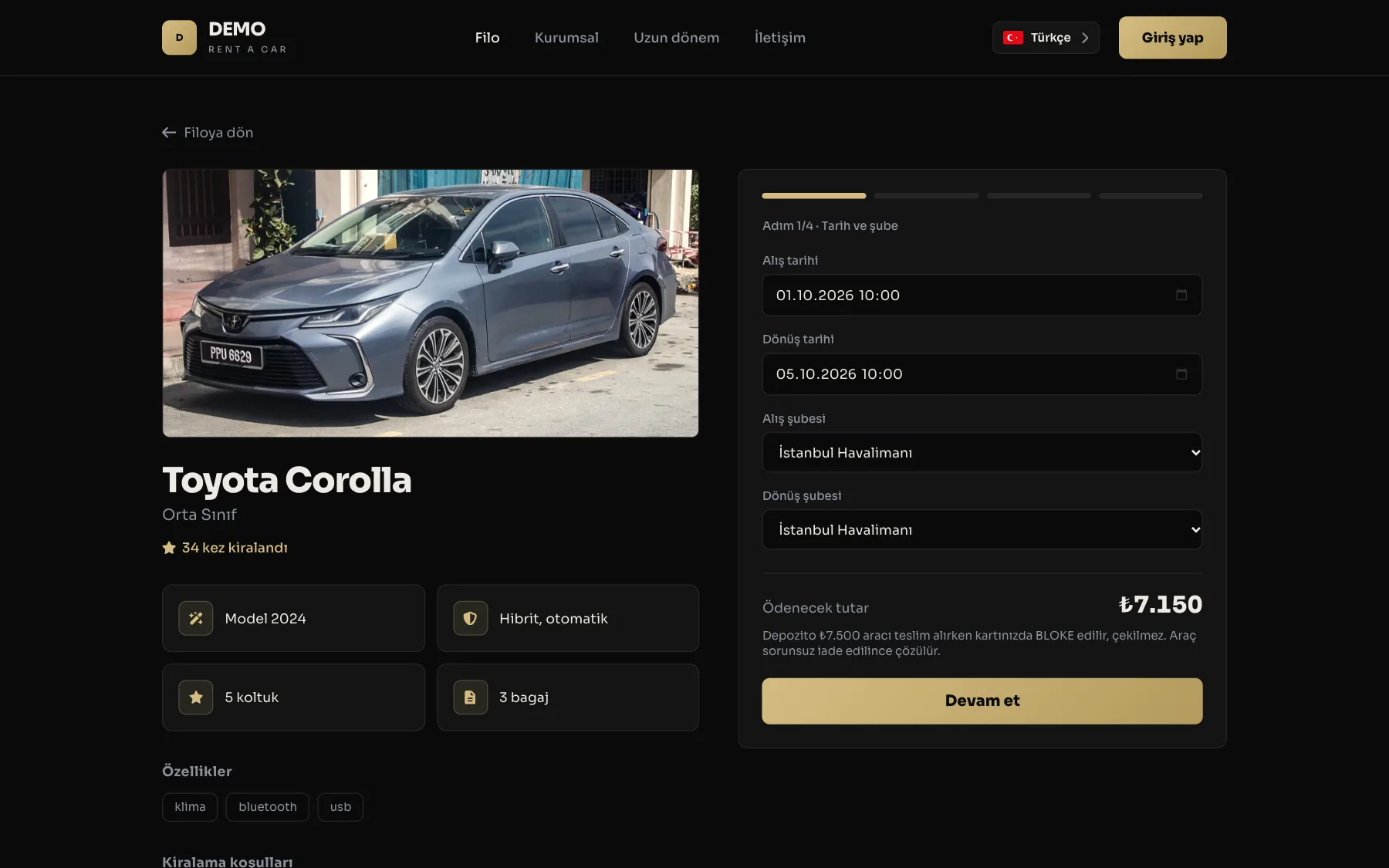Click the 5 koltuk label
Screen dimensions: 1389x868
click(252, 697)
